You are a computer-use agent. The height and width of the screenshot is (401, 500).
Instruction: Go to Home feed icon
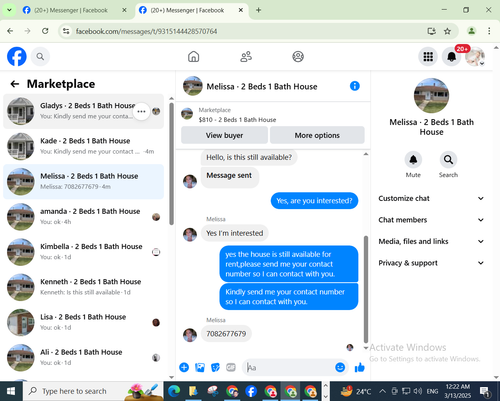[193, 57]
